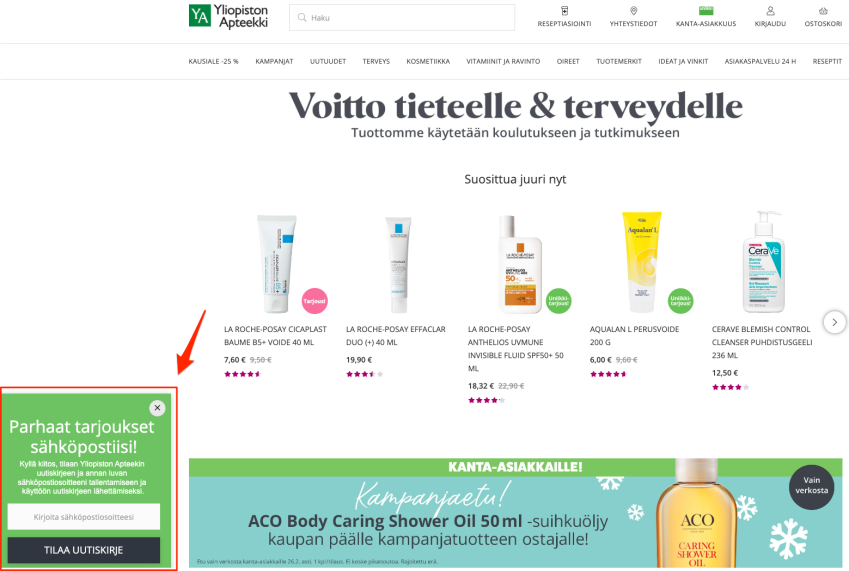Image resolution: width=849 pixels, height=571 pixels.
Task: Open the Tuotemerkit menu item
Action: pyautogui.click(x=619, y=61)
